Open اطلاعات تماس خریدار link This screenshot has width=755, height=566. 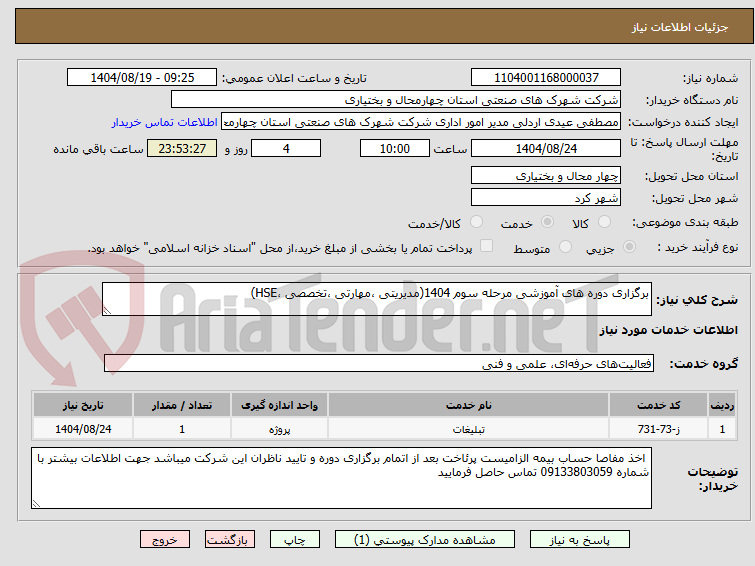point(165,122)
